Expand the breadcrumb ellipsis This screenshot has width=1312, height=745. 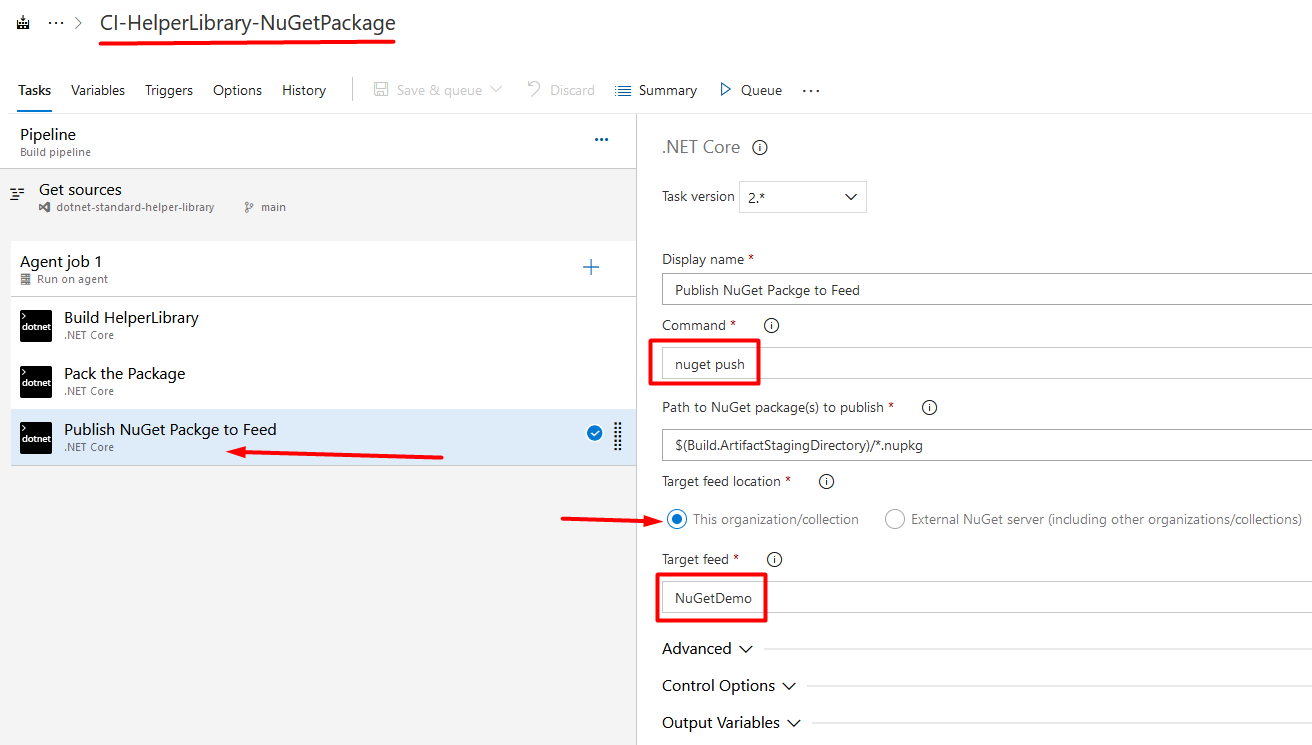[56, 22]
